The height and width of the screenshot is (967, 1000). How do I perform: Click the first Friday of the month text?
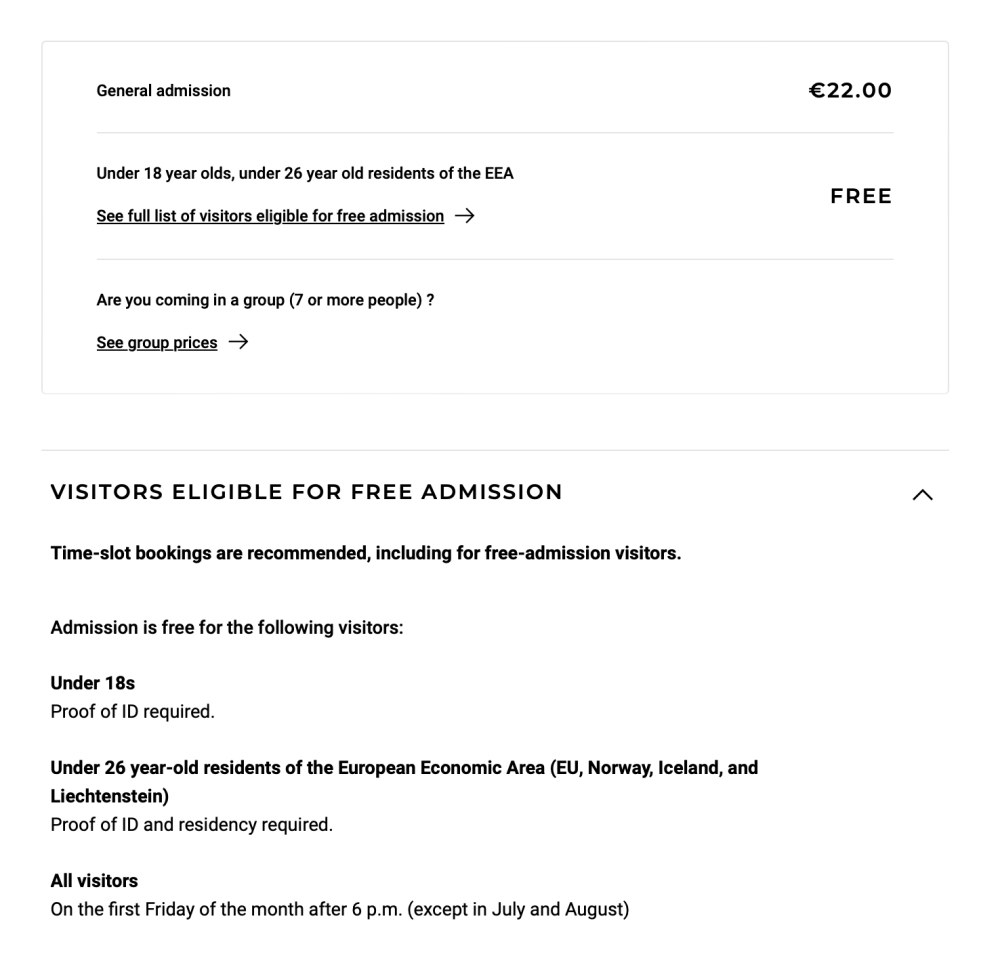click(339, 910)
